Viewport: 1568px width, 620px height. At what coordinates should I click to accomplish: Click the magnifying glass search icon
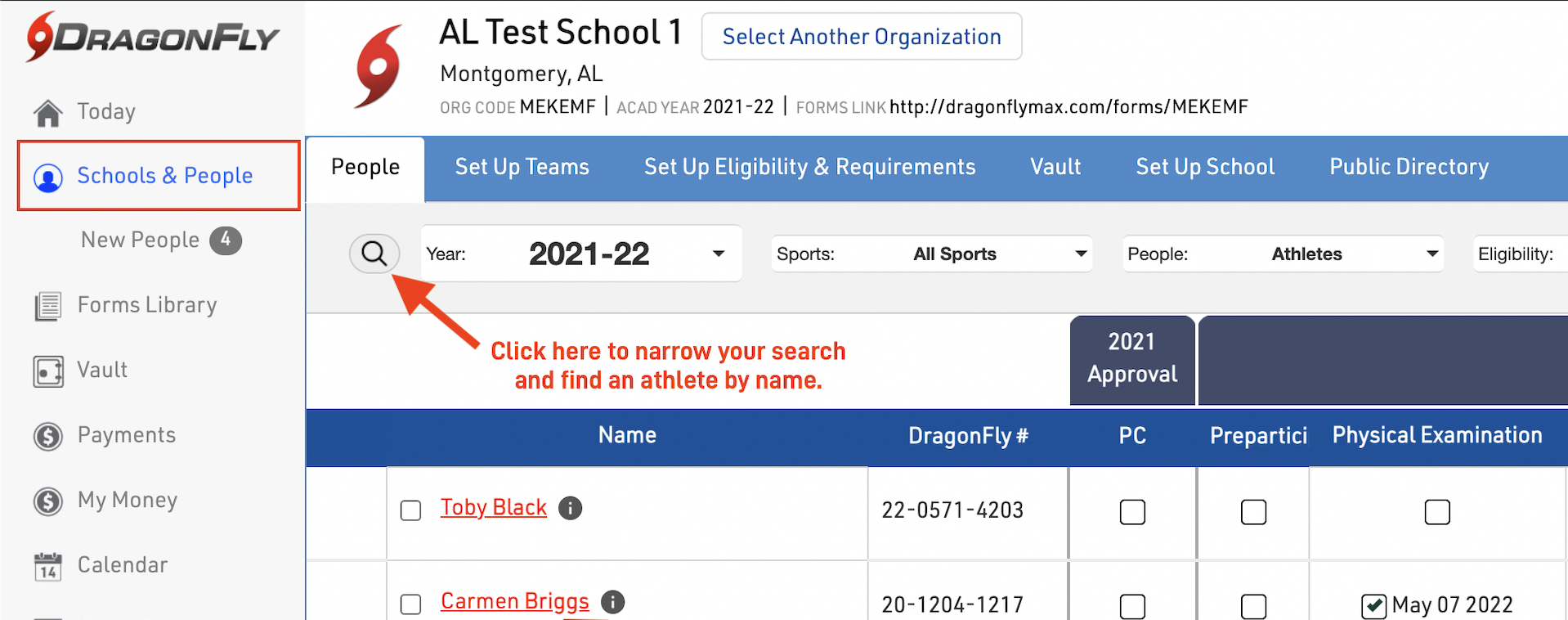click(374, 254)
